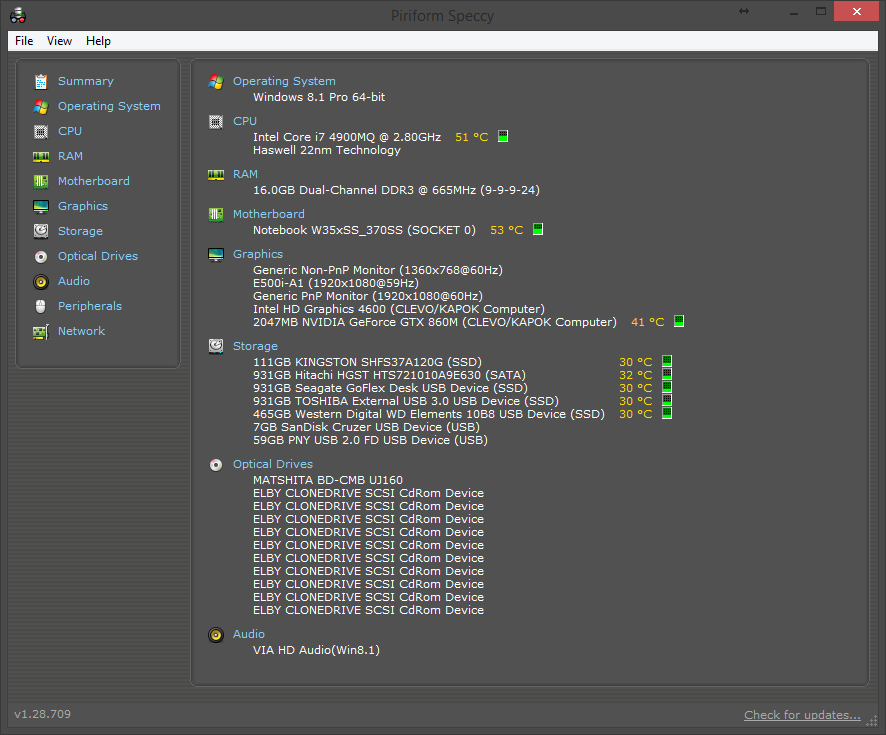Click the Network card icon in sidebar
The height and width of the screenshot is (735, 886).
(x=41, y=332)
